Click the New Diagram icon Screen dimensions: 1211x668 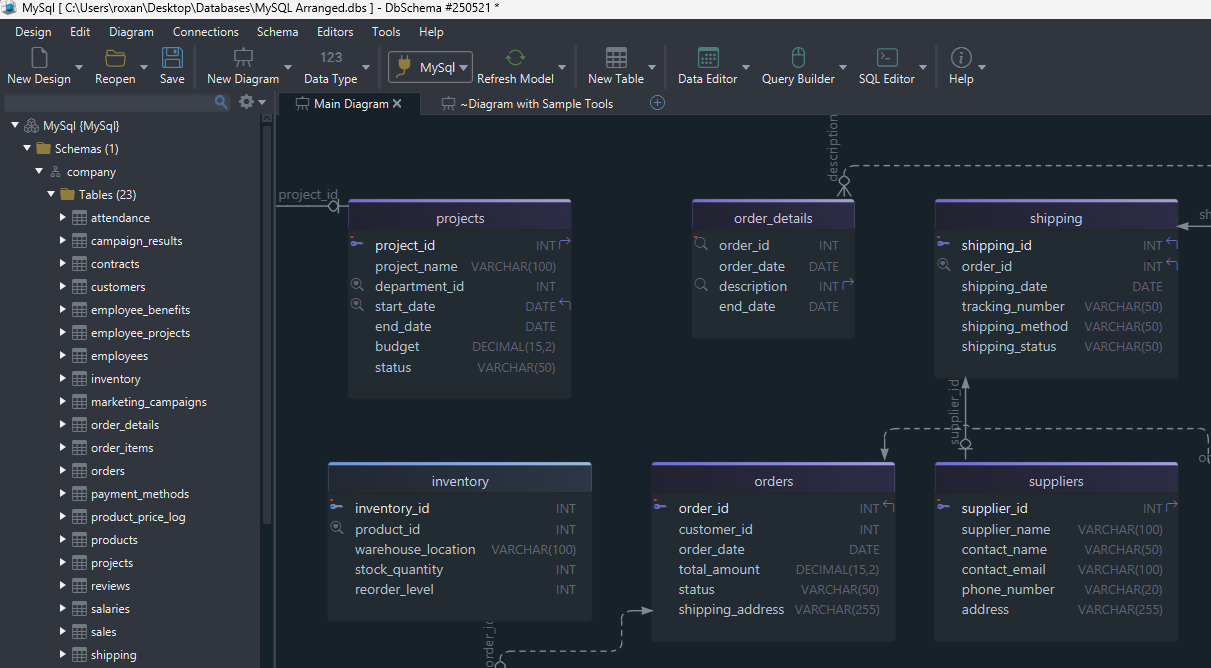pyautogui.click(x=243, y=58)
